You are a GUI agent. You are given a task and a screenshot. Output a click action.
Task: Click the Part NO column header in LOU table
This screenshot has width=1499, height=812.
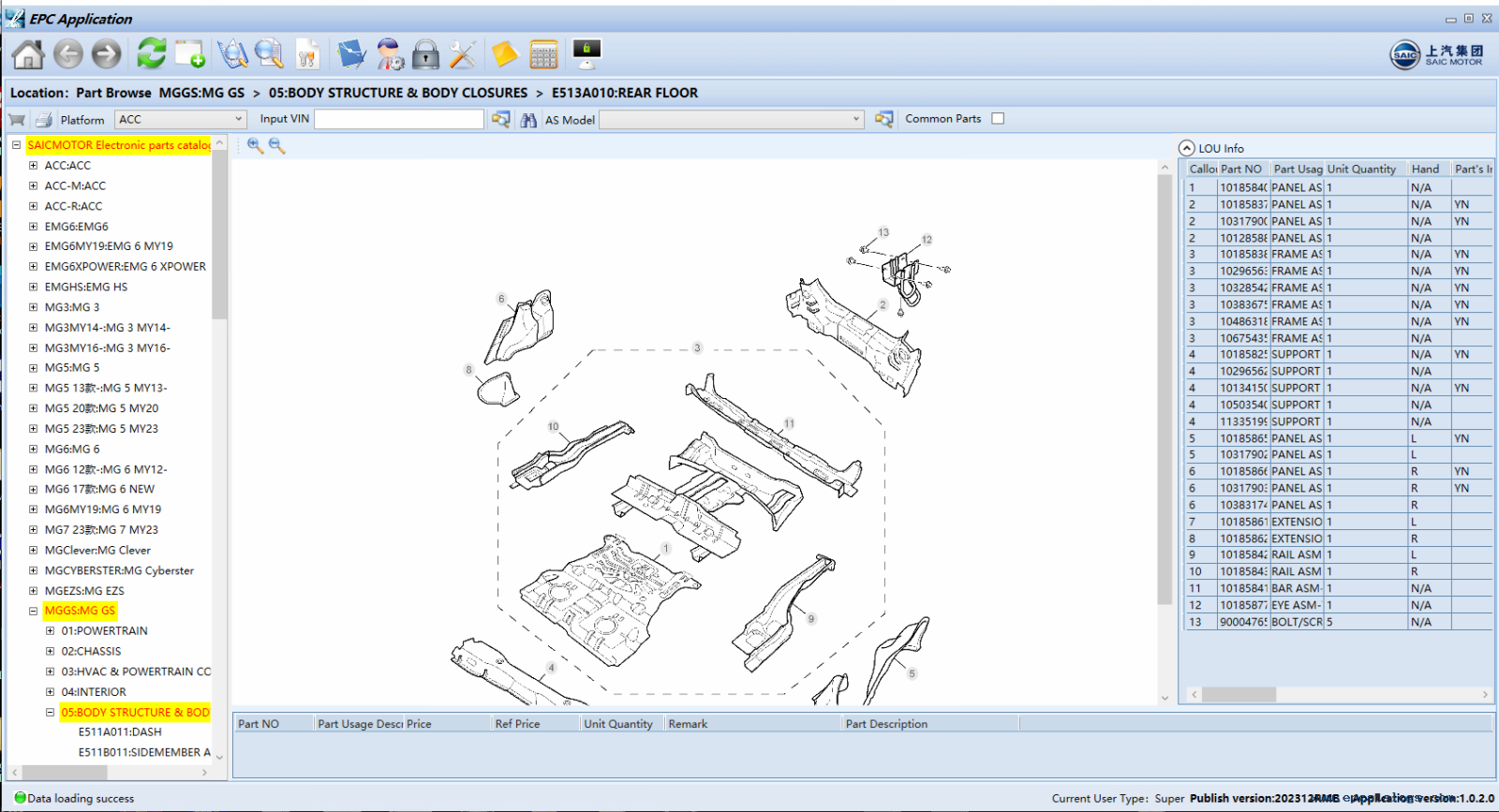pos(1241,170)
